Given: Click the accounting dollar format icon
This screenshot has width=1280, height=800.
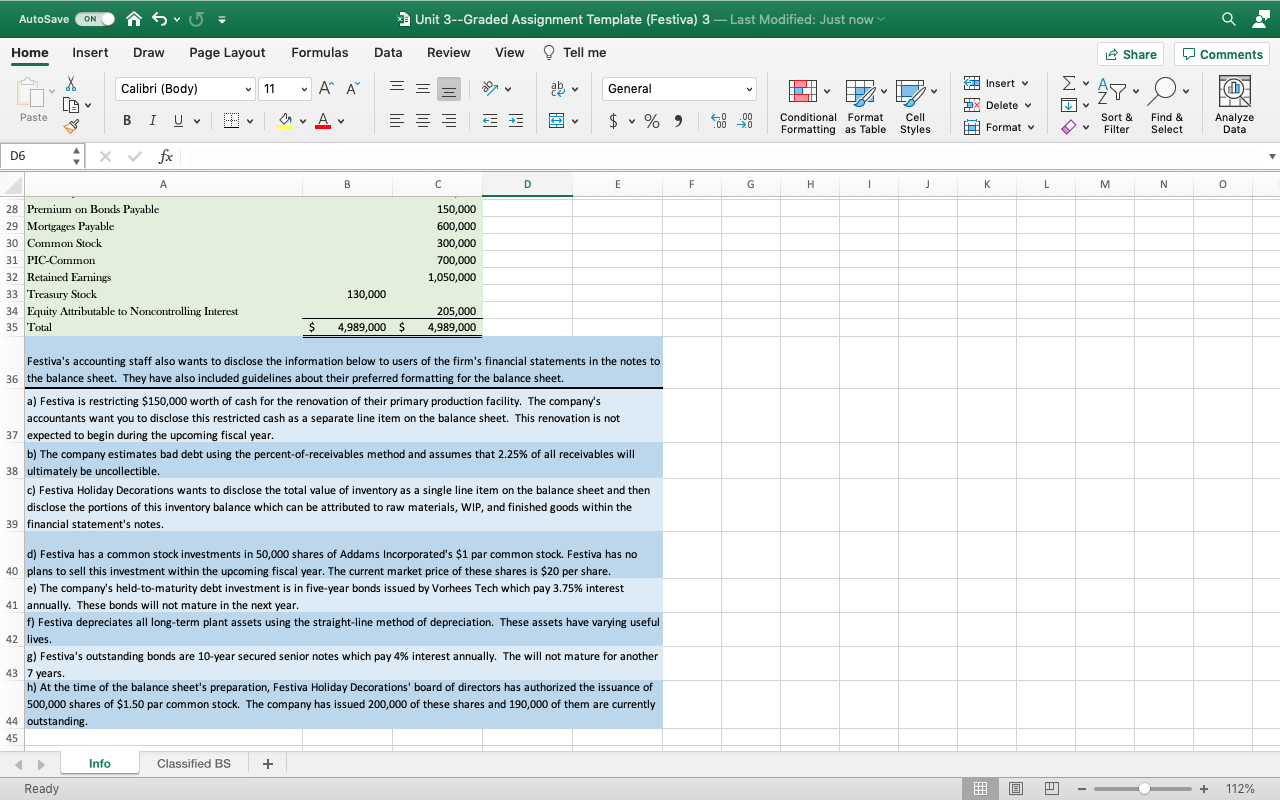Looking at the screenshot, I should click(612, 122).
